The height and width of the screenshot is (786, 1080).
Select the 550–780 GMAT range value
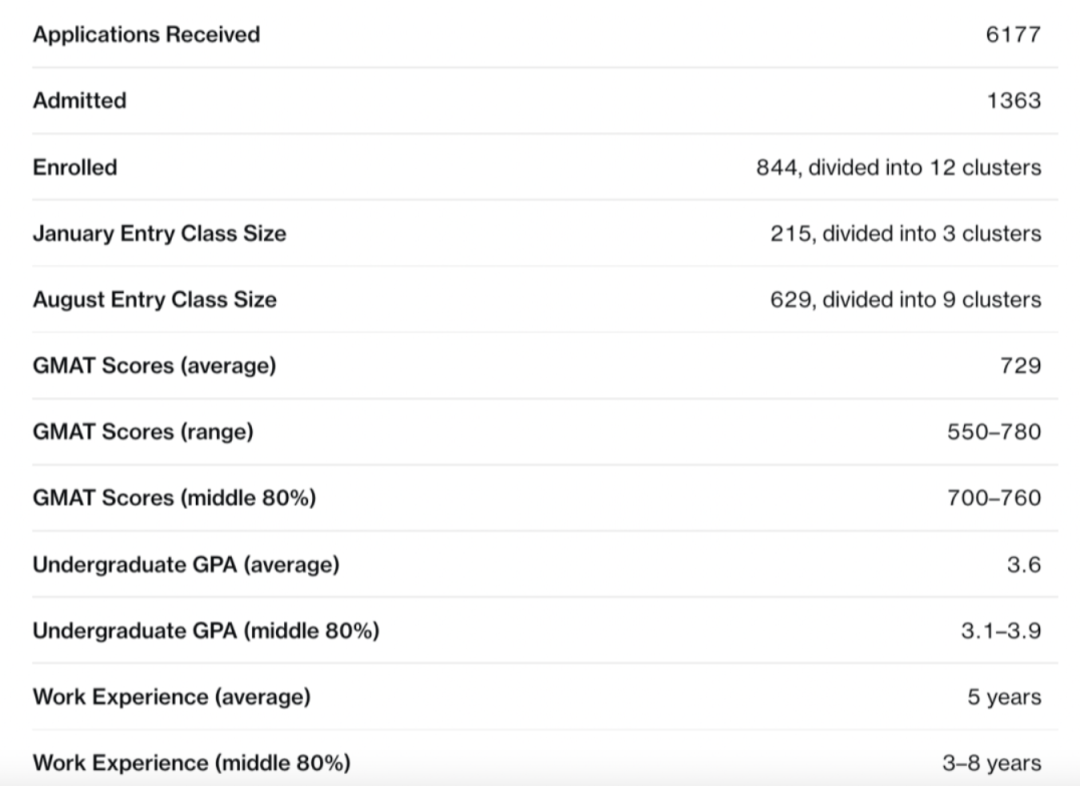[993, 431]
